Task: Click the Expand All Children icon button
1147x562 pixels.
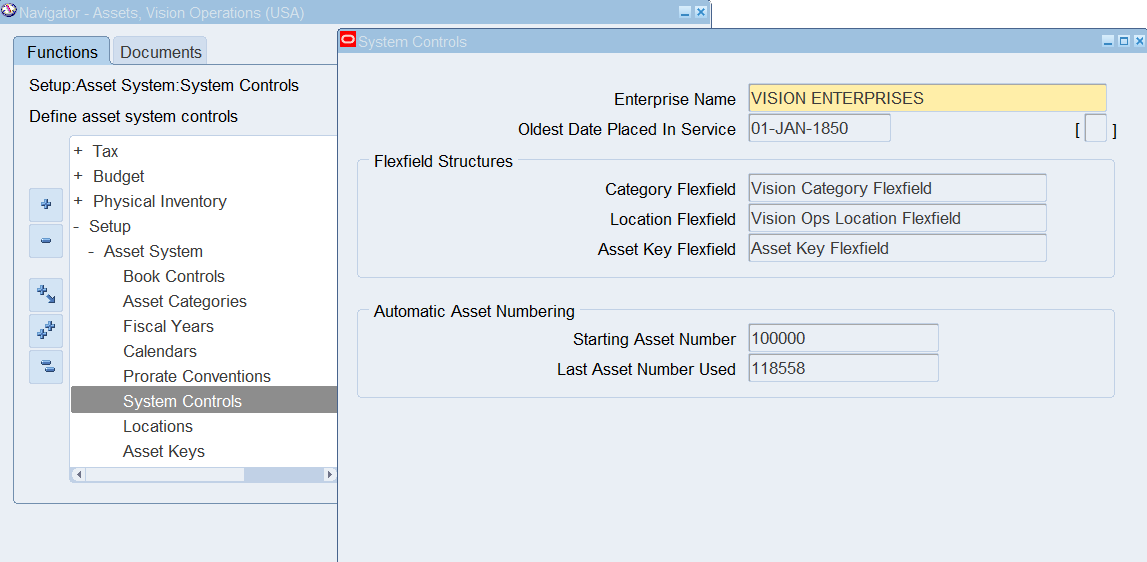Action: tap(46, 295)
